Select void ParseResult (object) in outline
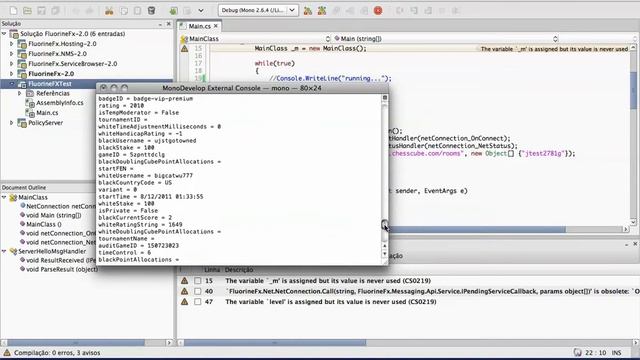 [62, 269]
